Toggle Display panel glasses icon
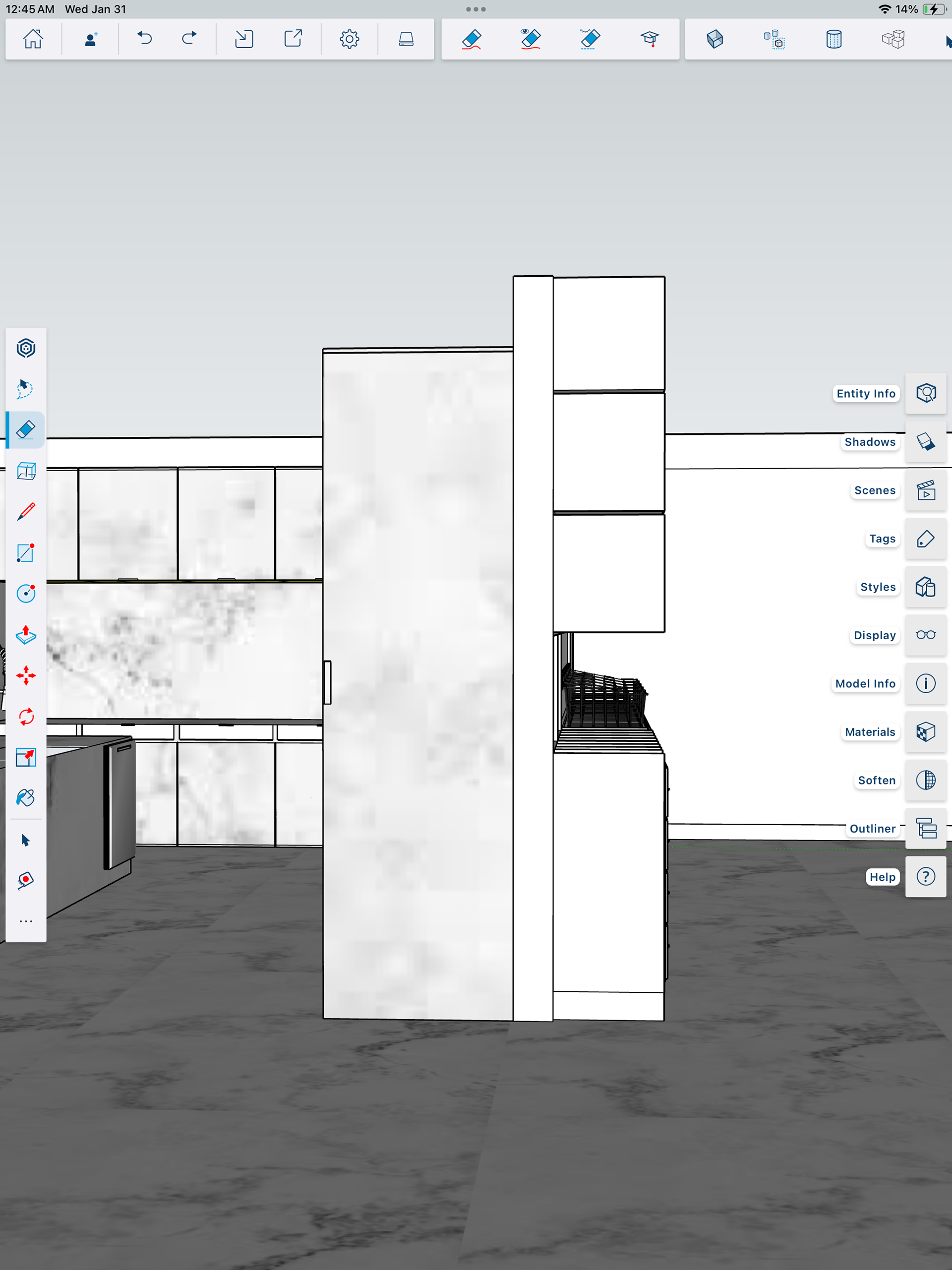The image size is (952, 1270). click(x=925, y=634)
